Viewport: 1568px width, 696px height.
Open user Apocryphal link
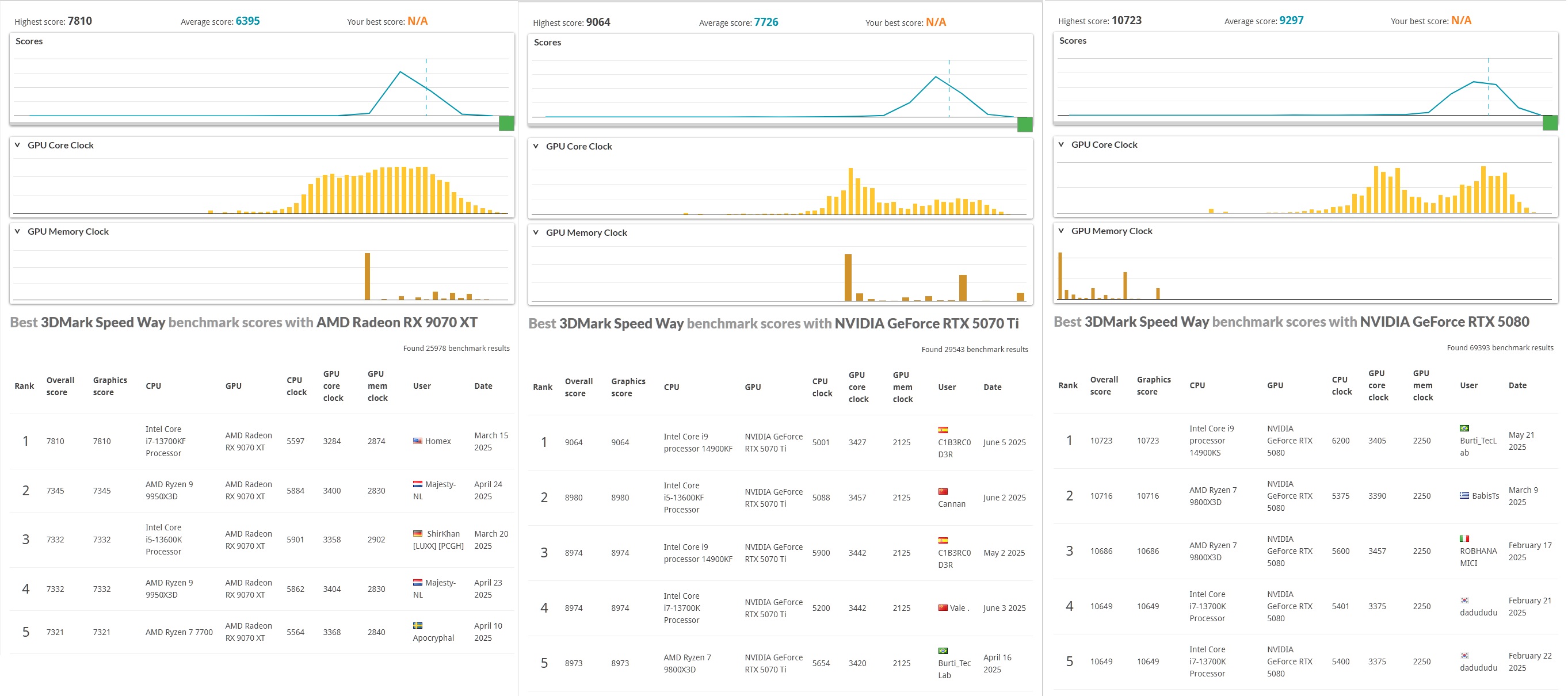[433, 638]
